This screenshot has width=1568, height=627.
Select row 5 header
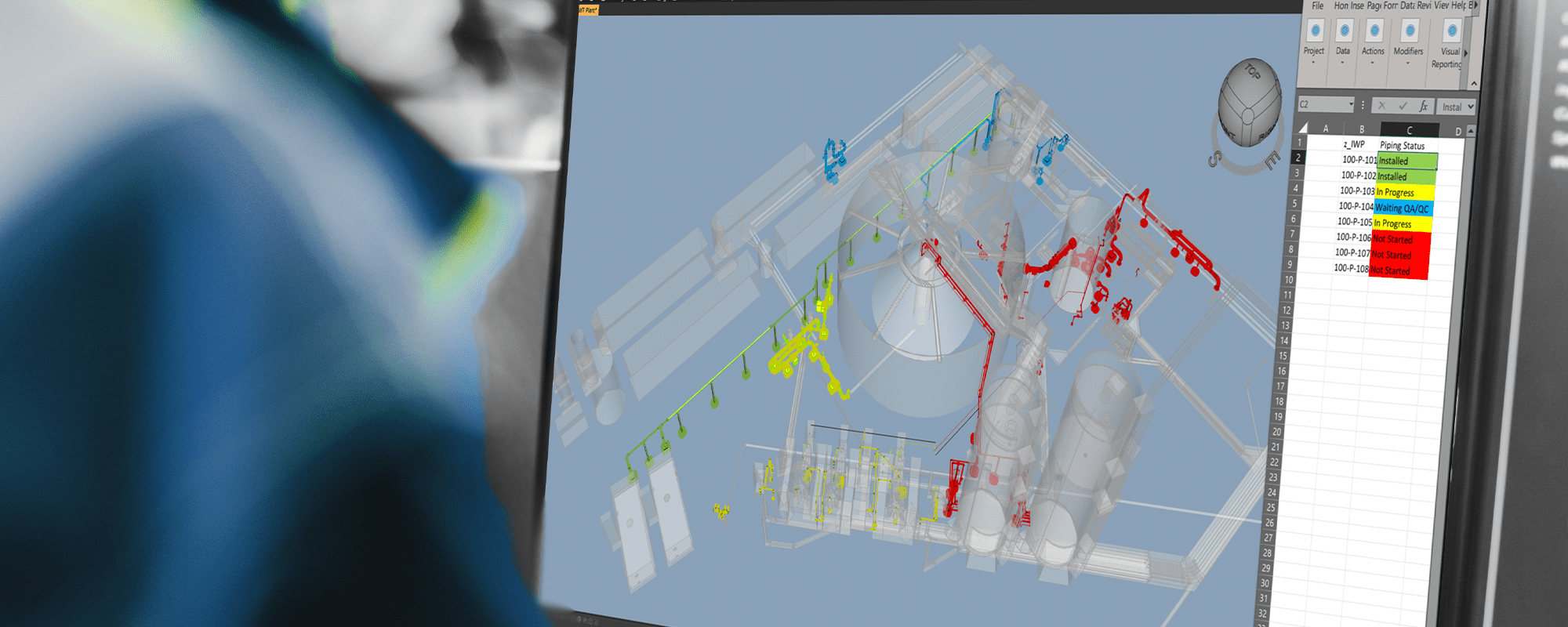tap(1294, 204)
